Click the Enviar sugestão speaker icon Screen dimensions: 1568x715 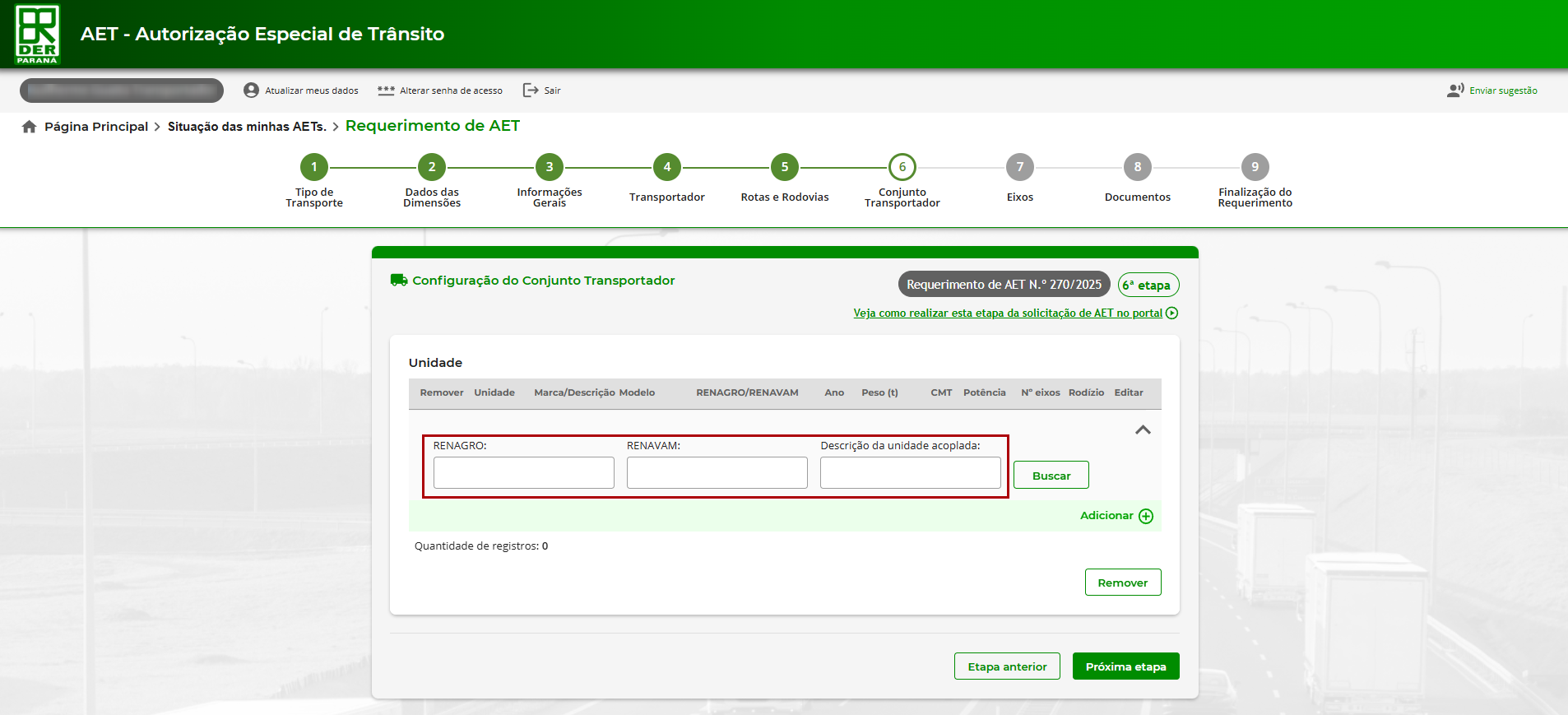(x=1455, y=91)
